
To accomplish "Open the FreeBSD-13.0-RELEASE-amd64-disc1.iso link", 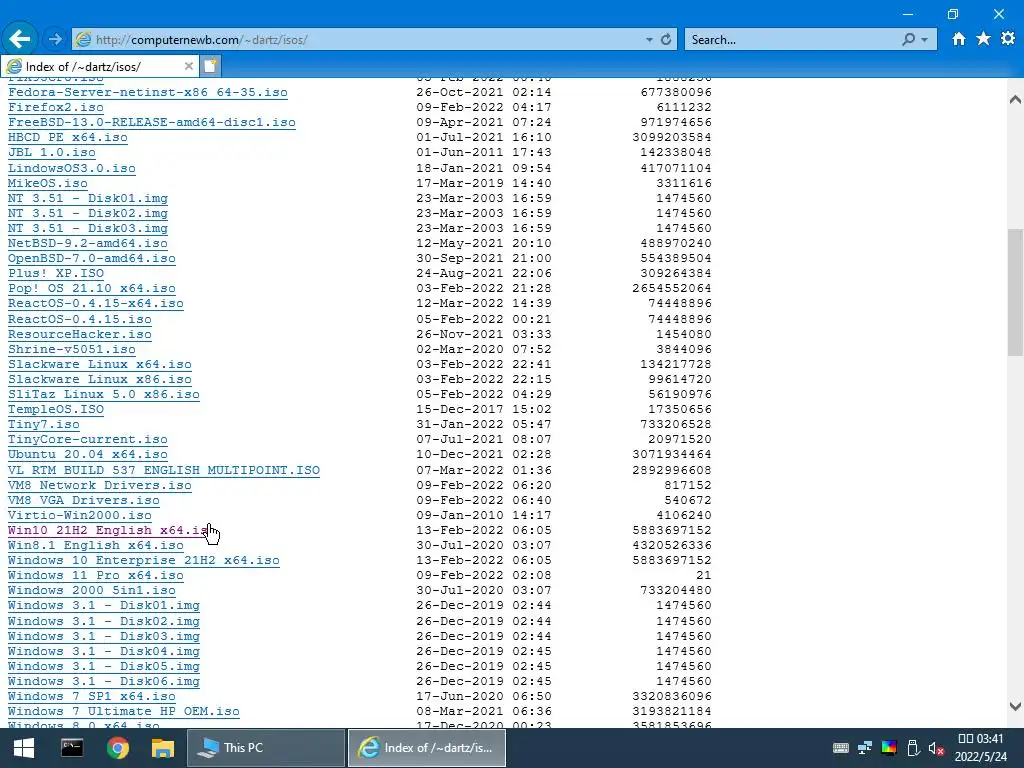I will [x=152, y=122].
